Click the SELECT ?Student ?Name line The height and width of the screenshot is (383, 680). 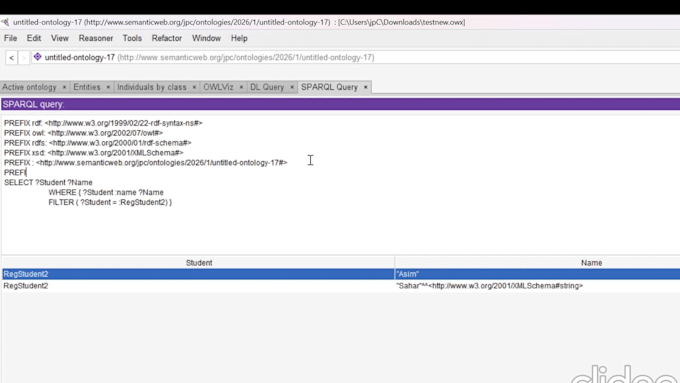48,183
